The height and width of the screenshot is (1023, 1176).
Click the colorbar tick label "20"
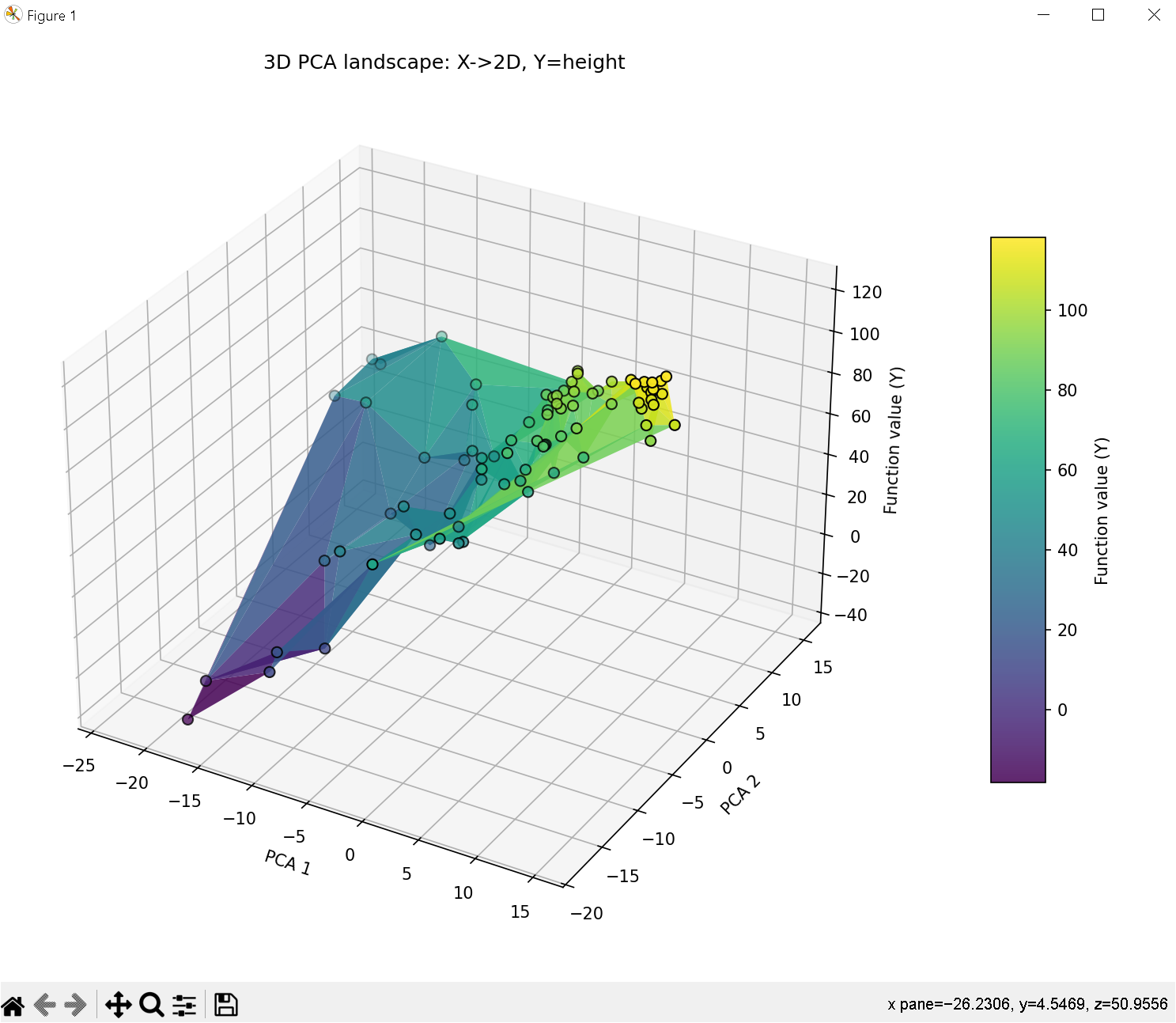point(1067,630)
